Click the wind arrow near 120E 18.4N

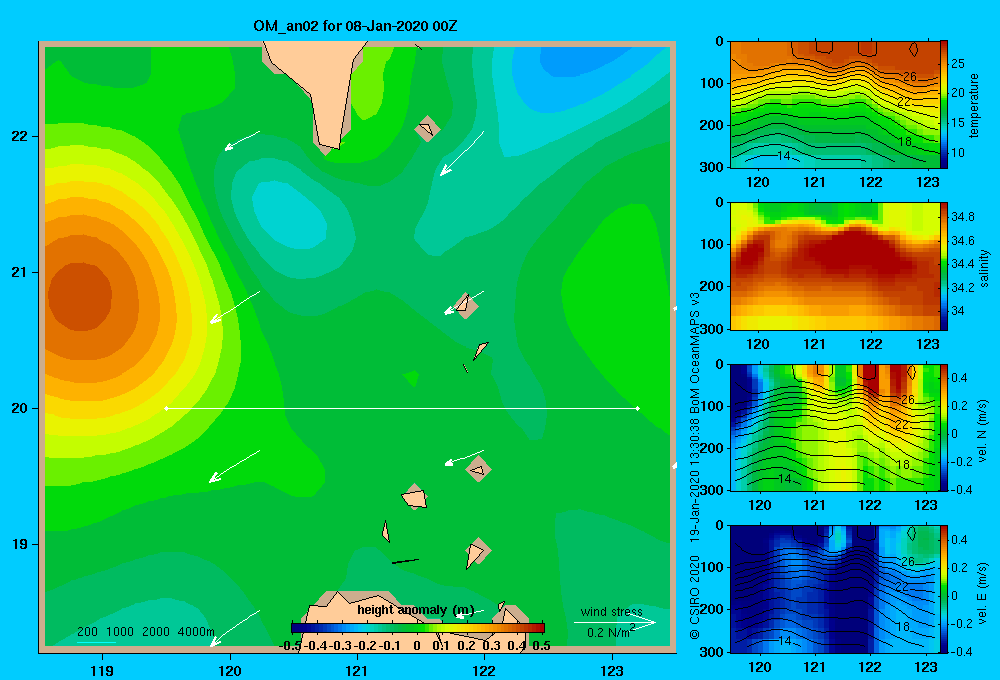pyautogui.click(x=234, y=628)
